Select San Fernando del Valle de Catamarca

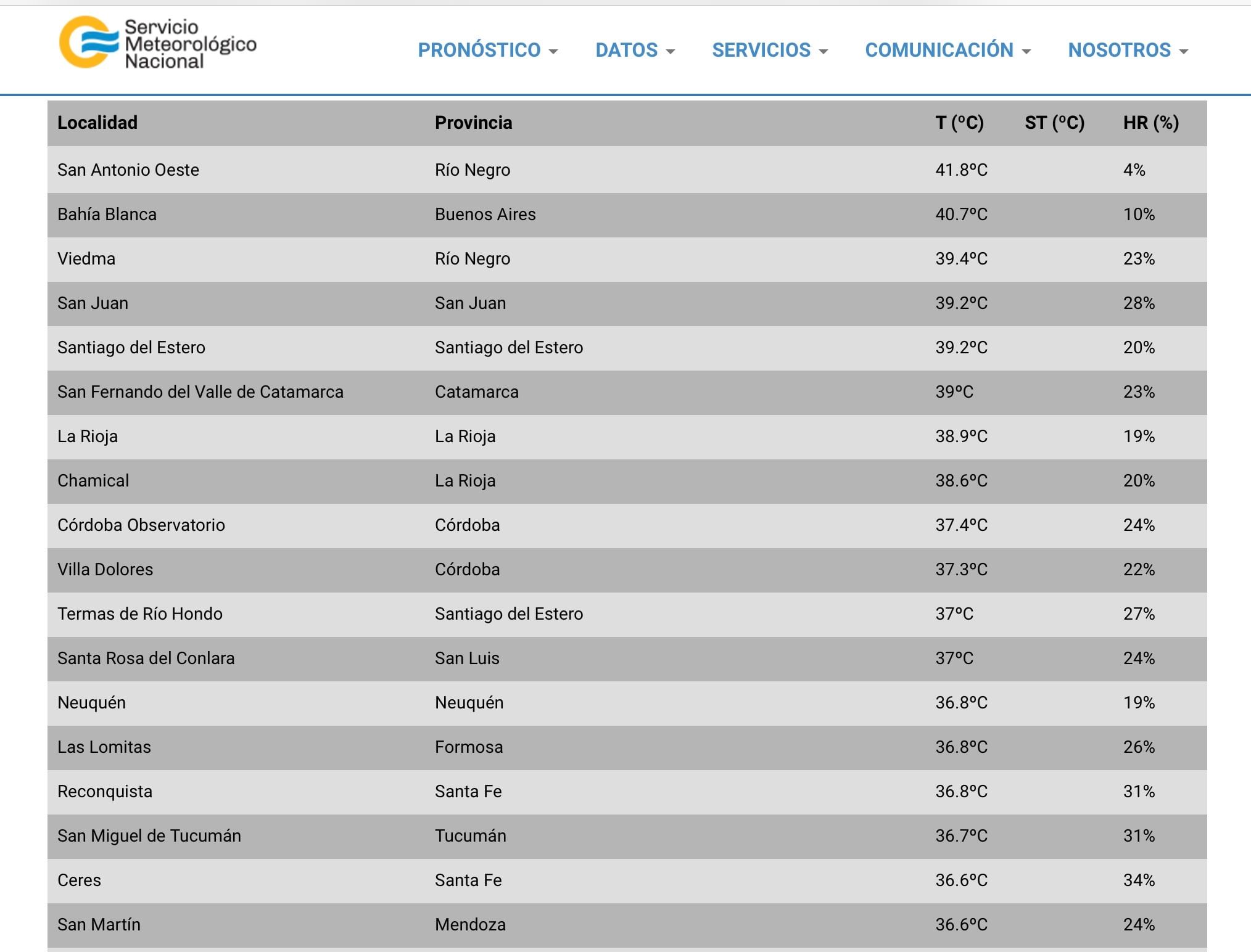(x=200, y=392)
